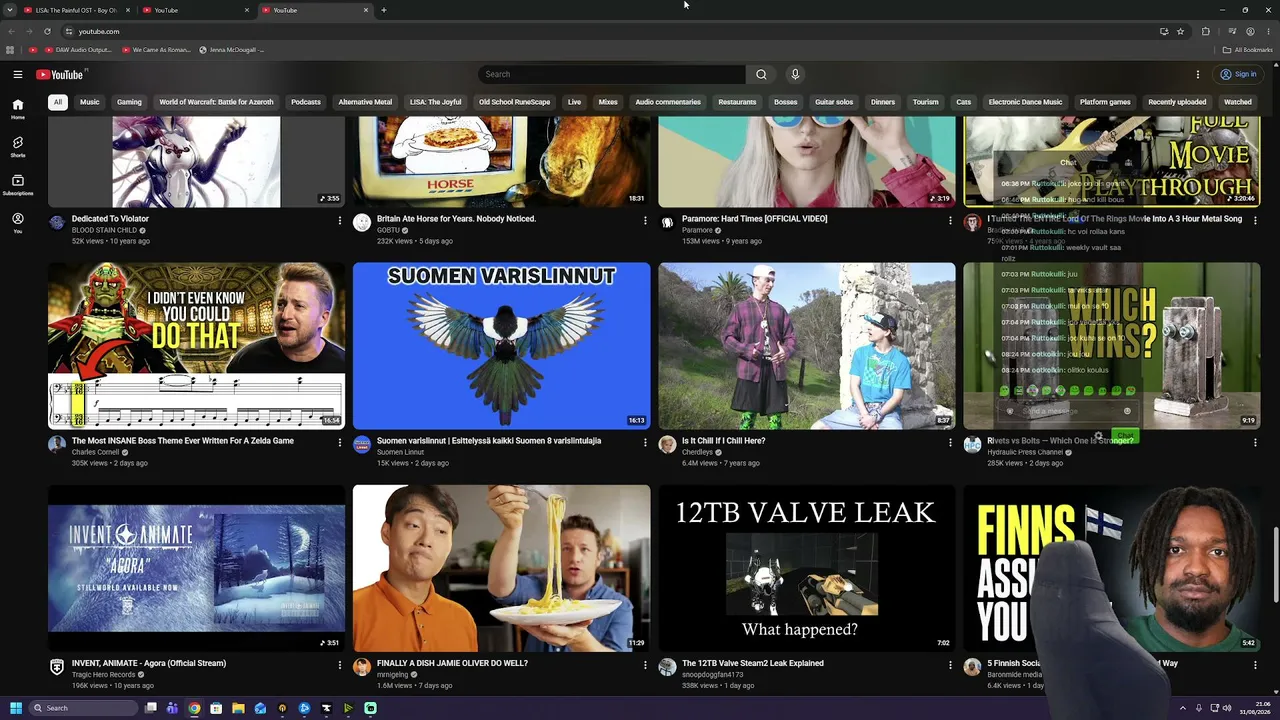The height and width of the screenshot is (720, 1280).
Task: Bookmark this page with the star icon
Action: (x=1181, y=31)
